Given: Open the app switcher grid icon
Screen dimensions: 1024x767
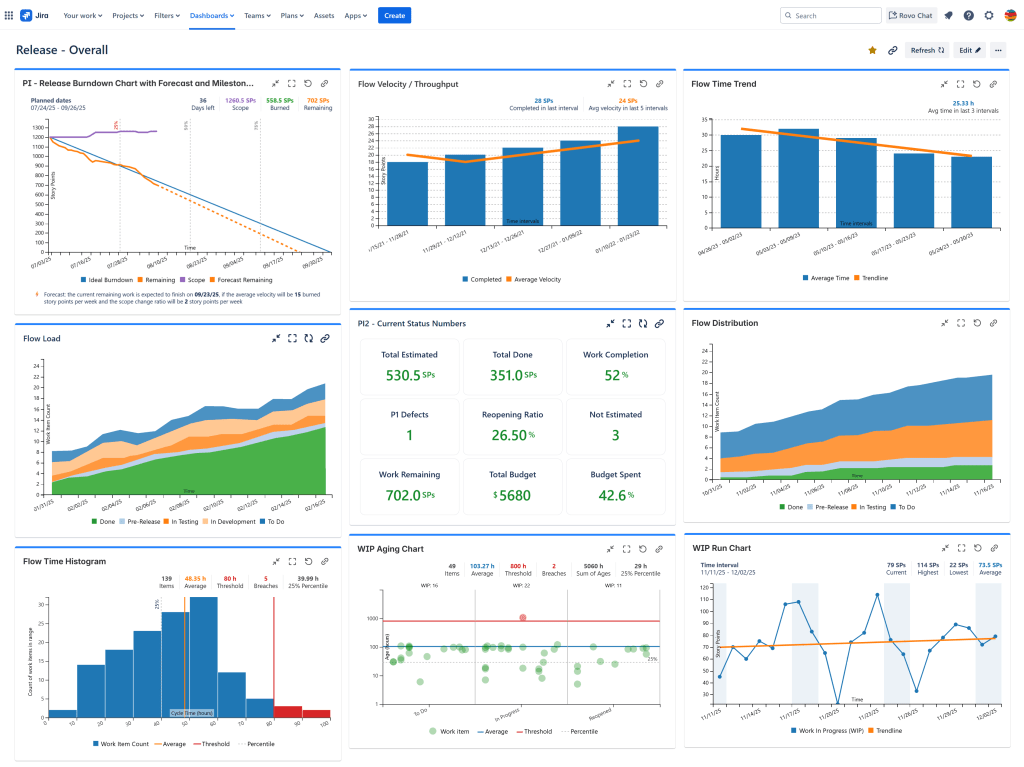Looking at the screenshot, I should (x=10, y=16).
